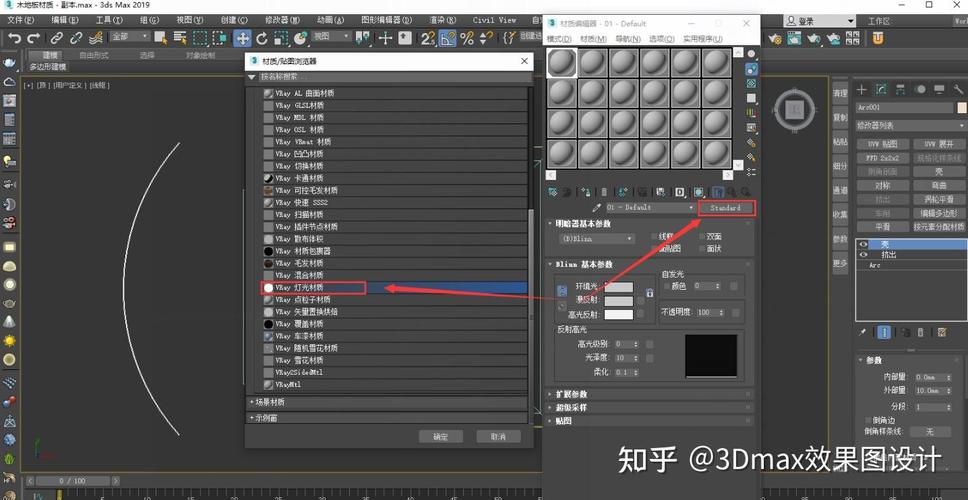Click the render teapot icon with gear
968x500 pixels.
tap(774, 39)
